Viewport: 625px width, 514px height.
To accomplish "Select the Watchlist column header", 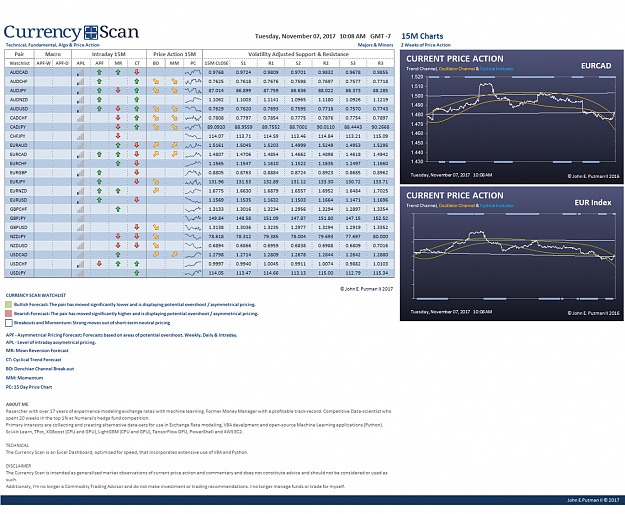I will 19,63.
